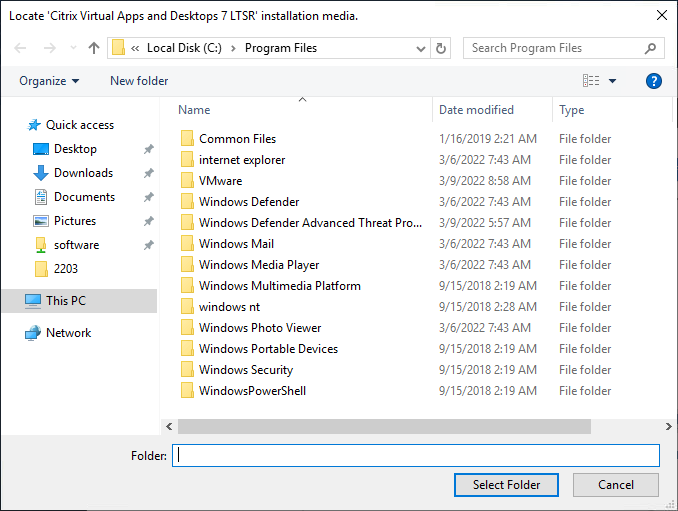Image resolution: width=678 pixels, height=511 pixels.
Task: Click the VMware date 3/9/2022 8:58 AM
Action: 484,181
